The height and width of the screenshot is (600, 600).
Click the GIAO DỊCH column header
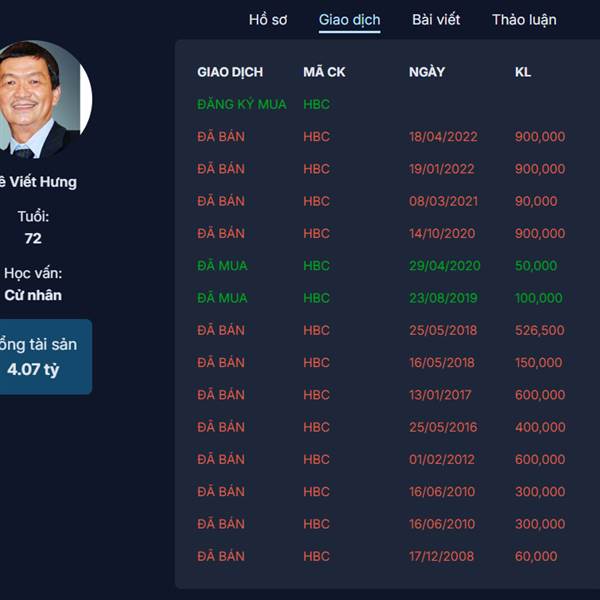tap(230, 72)
